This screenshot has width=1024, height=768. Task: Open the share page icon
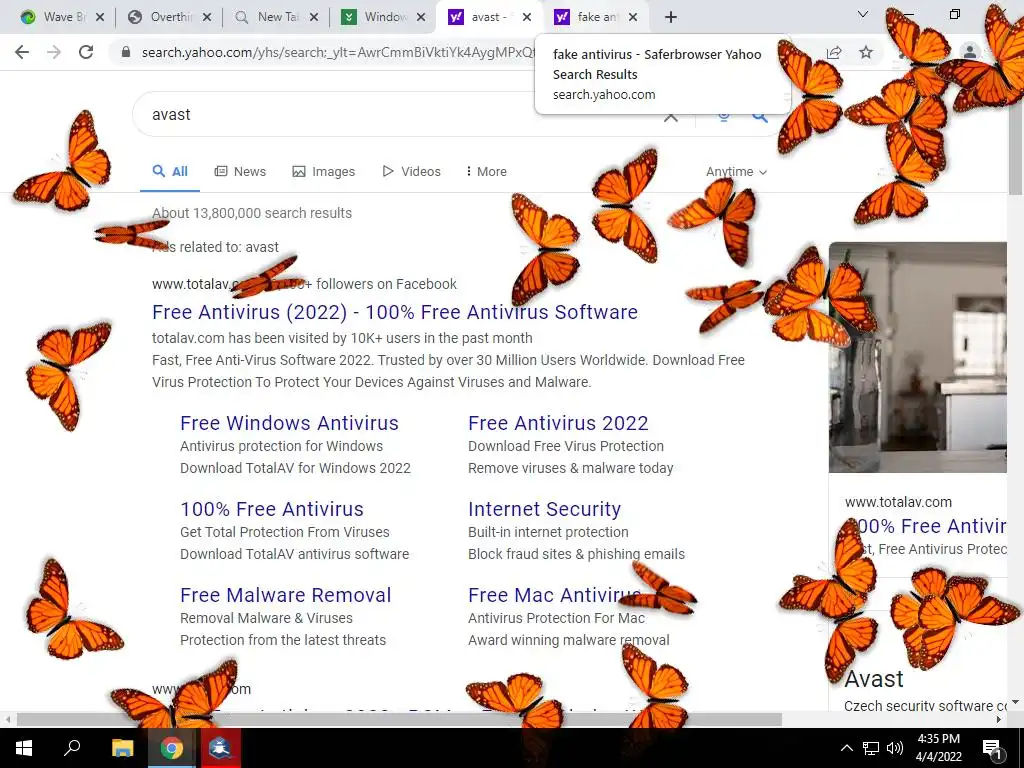click(834, 52)
